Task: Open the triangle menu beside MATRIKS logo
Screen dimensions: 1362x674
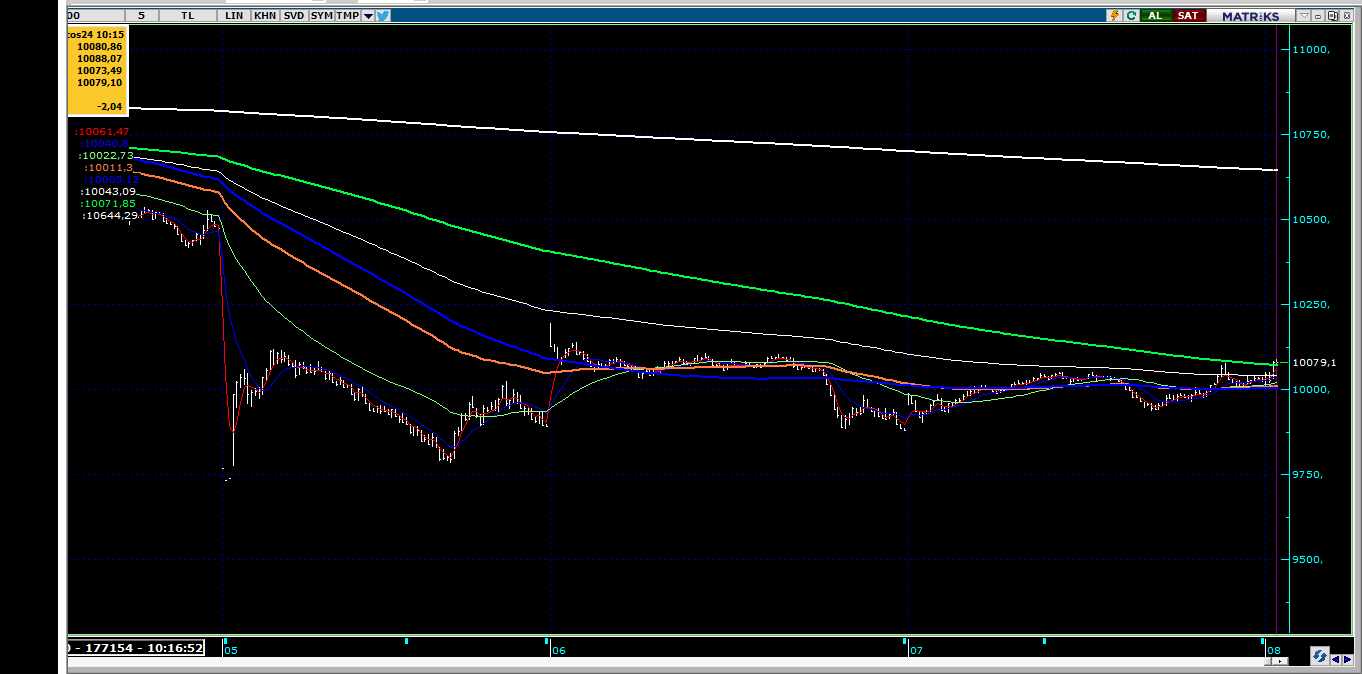Action: click(1304, 15)
